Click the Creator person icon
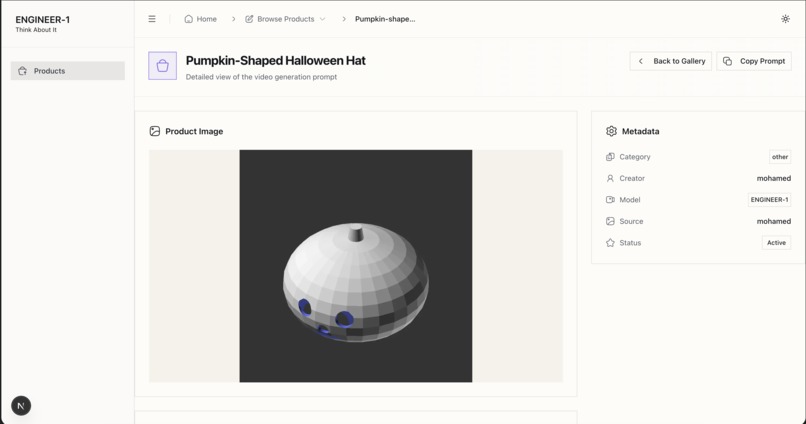Viewport: 806px width, 424px height. click(610, 178)
